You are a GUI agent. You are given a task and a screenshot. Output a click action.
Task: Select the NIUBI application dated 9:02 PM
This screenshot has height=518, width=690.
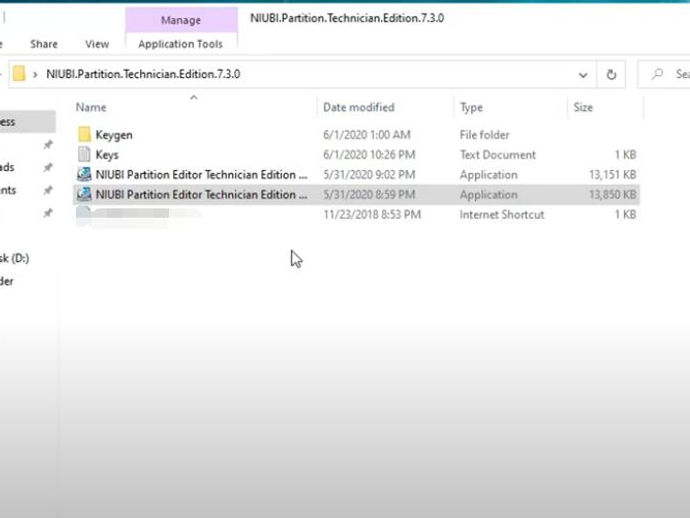pyautogui.click(x=202, y=175)
